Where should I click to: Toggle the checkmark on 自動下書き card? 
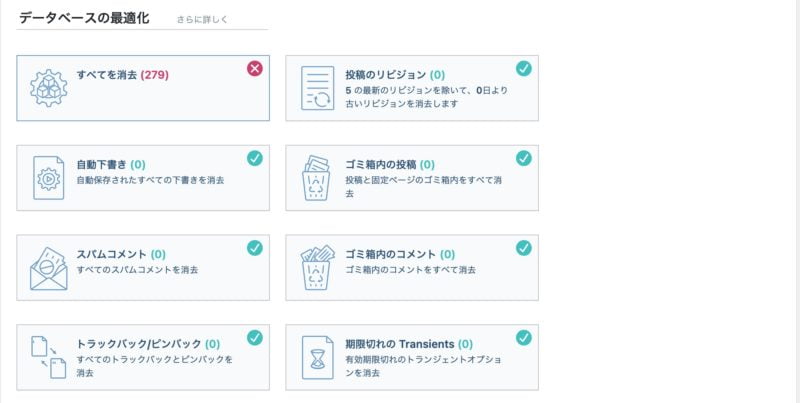click(x=255, y=158)
